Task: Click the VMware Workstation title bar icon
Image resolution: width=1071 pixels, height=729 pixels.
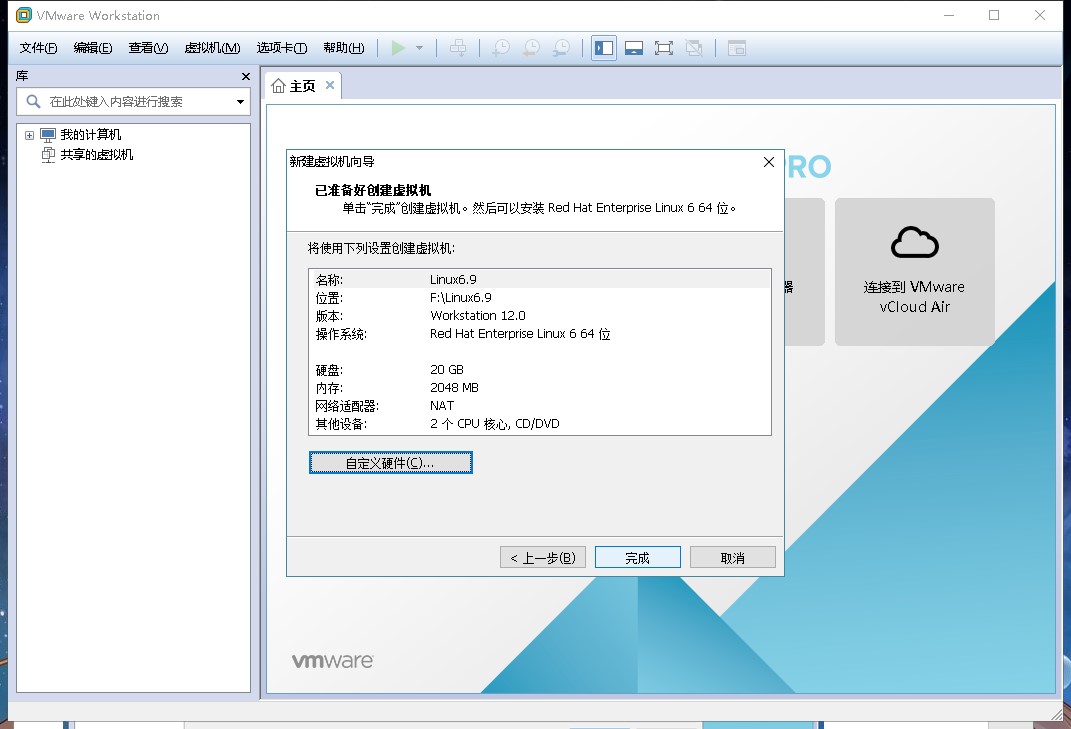Action: 23,15
